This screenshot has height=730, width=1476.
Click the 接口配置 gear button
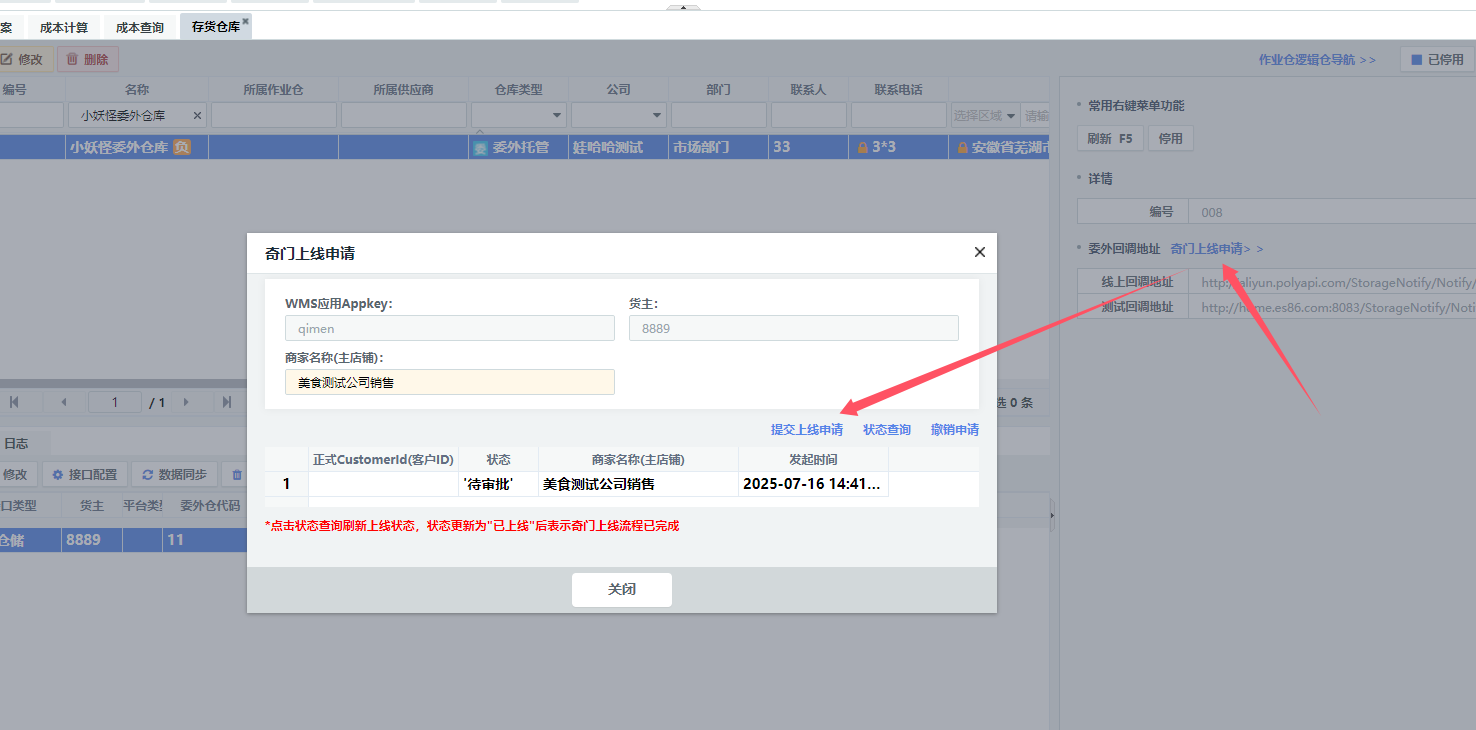click(85, 475)
